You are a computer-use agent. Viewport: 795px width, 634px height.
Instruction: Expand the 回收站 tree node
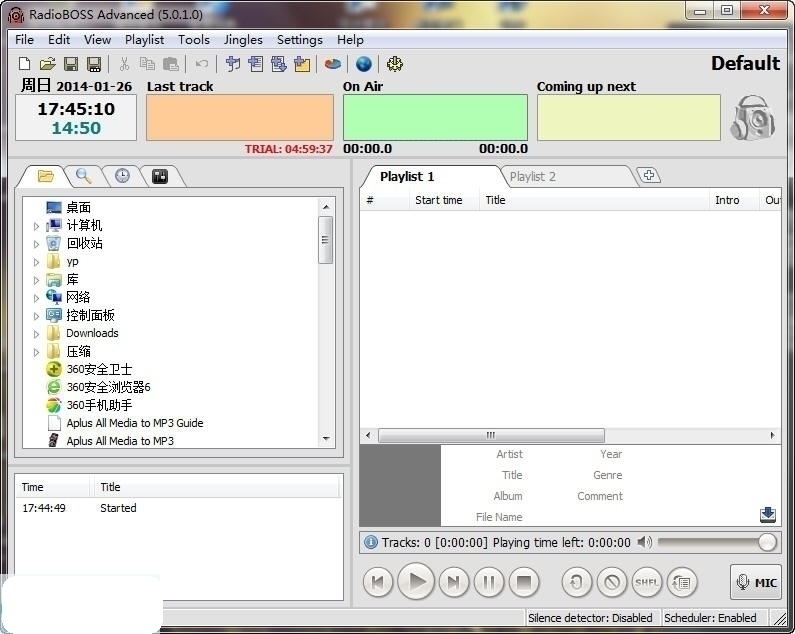(37, 244)
